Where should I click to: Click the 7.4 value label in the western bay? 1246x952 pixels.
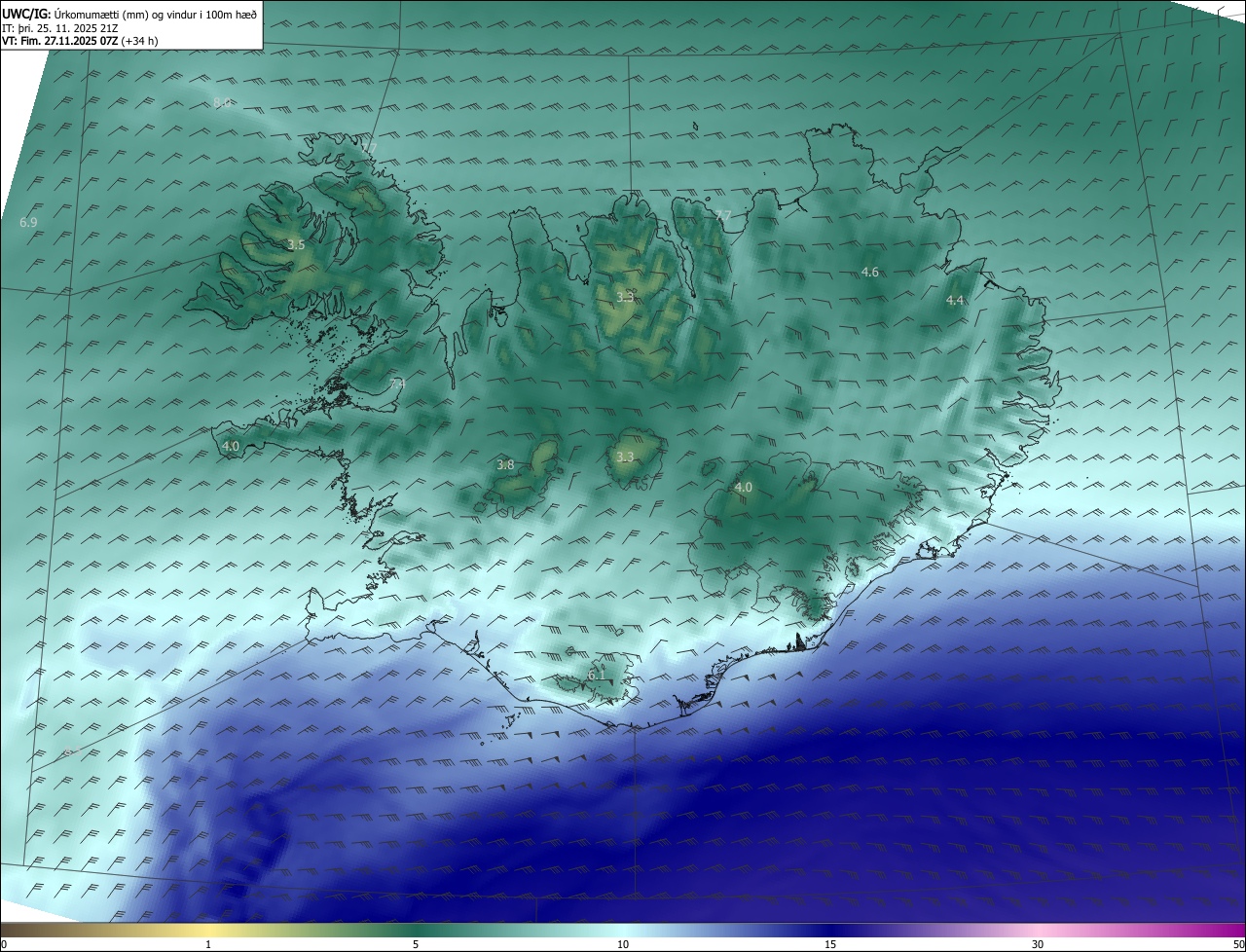[x=396, y=384]
